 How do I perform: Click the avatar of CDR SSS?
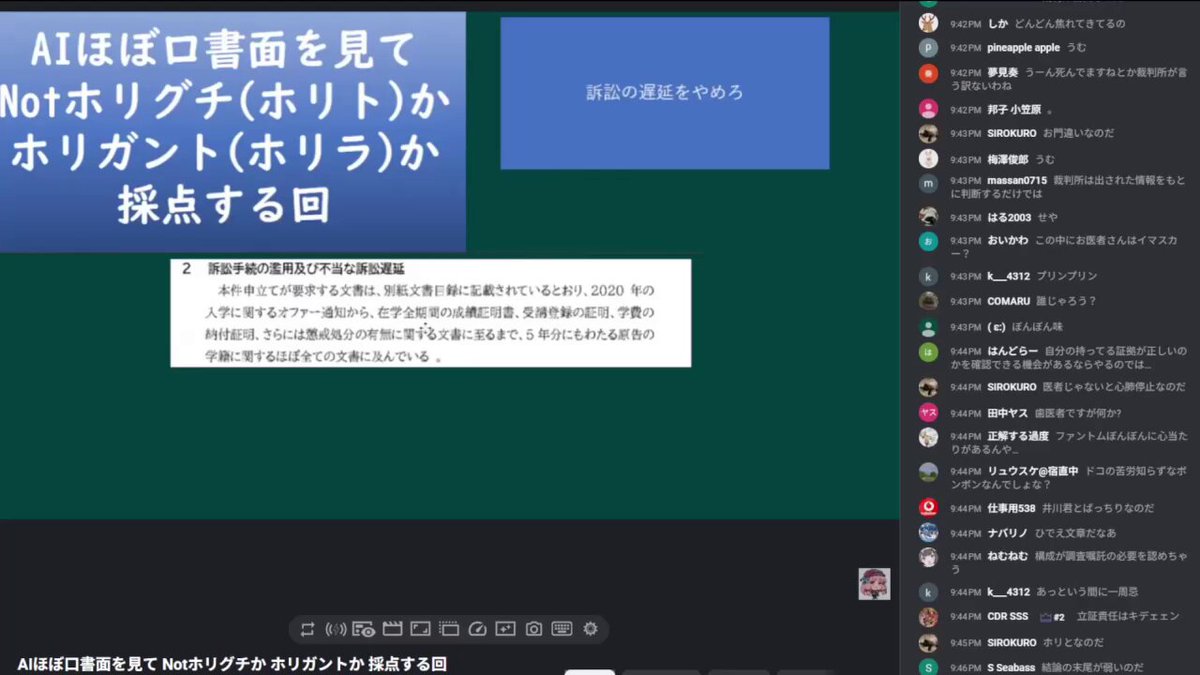(928, 617)
